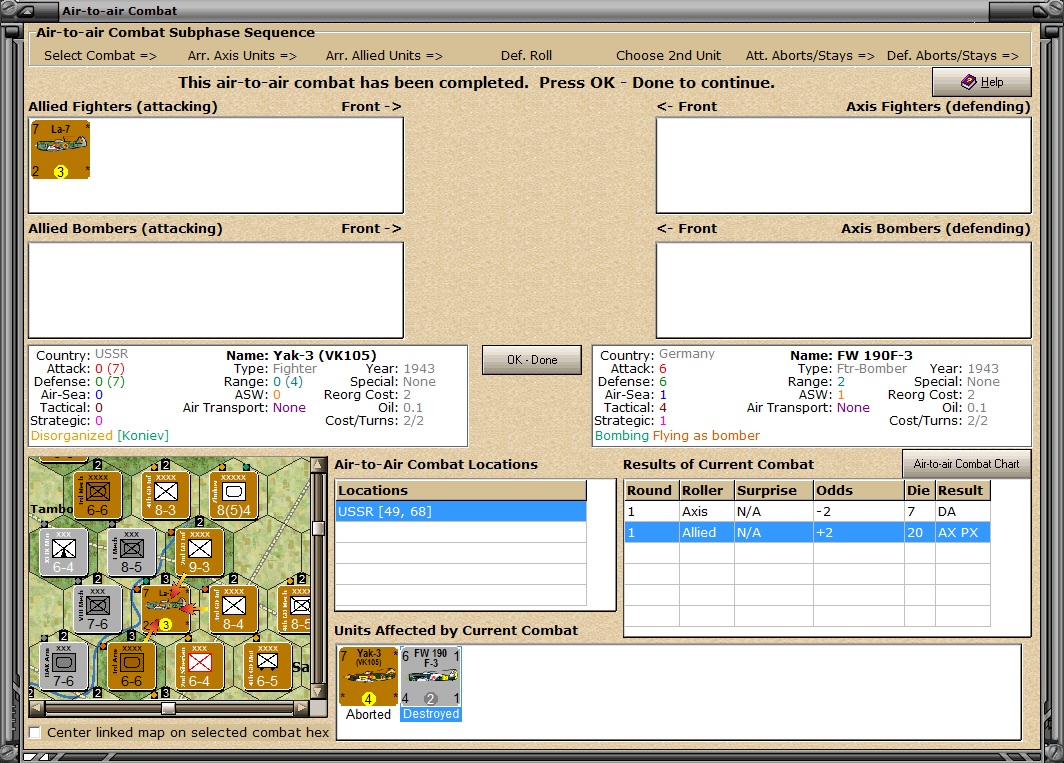This screenshot has height=763, width=1064.
Task: Enable center linked map on combat hex
Action: [35, 733]
